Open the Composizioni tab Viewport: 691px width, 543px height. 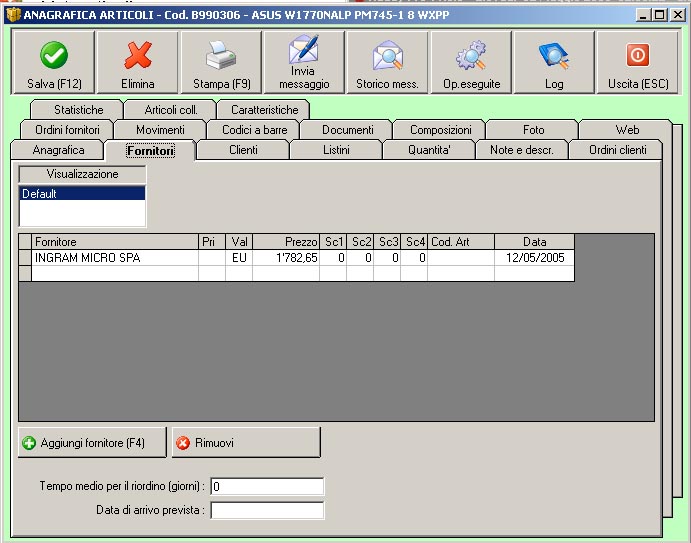(x=440, y=130)
